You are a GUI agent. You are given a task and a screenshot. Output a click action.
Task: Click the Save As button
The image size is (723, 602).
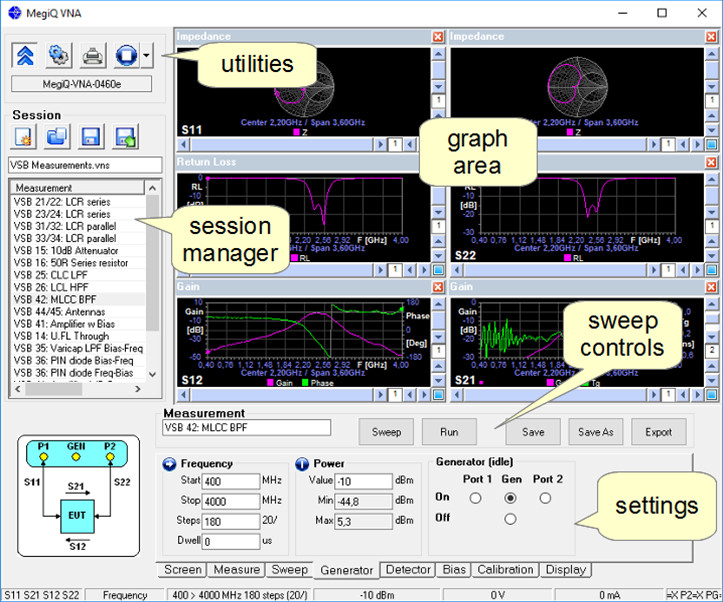596,432
